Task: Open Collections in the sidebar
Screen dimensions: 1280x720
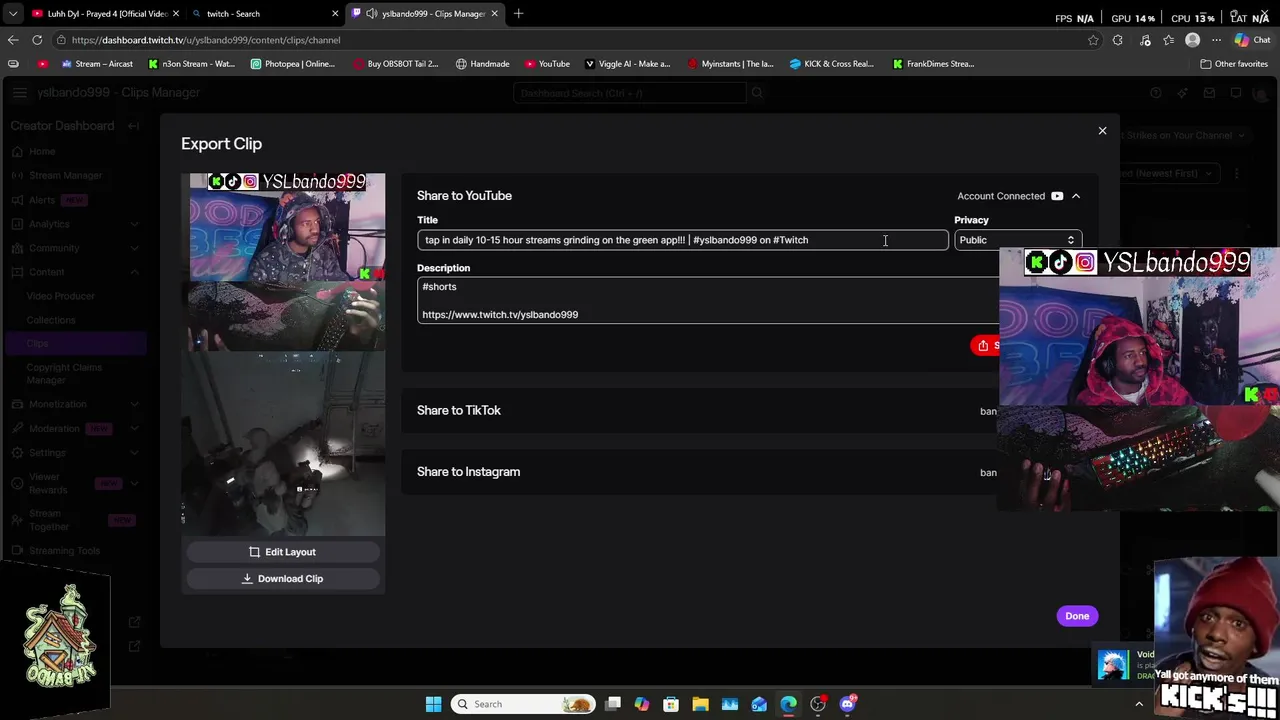Action: tap(51, 320)
